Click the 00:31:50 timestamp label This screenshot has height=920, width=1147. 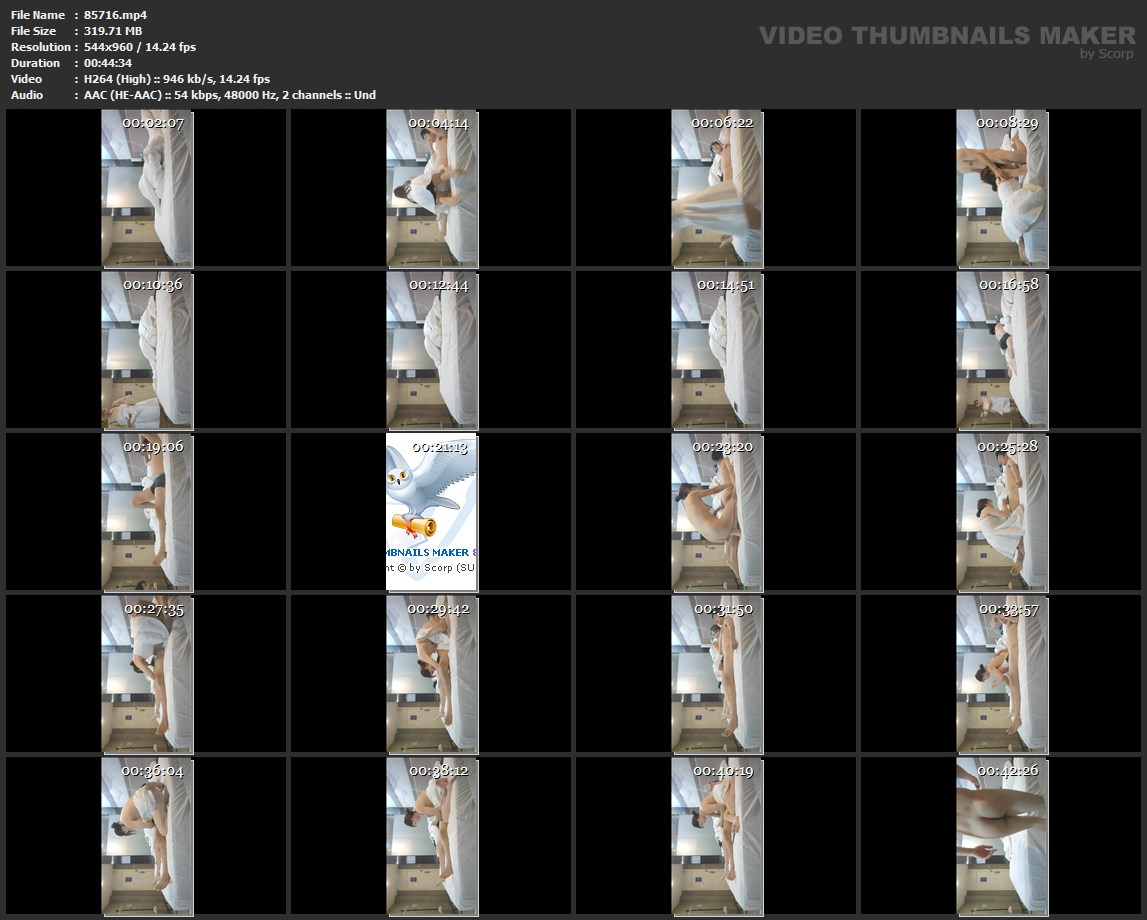click(722, 608)
